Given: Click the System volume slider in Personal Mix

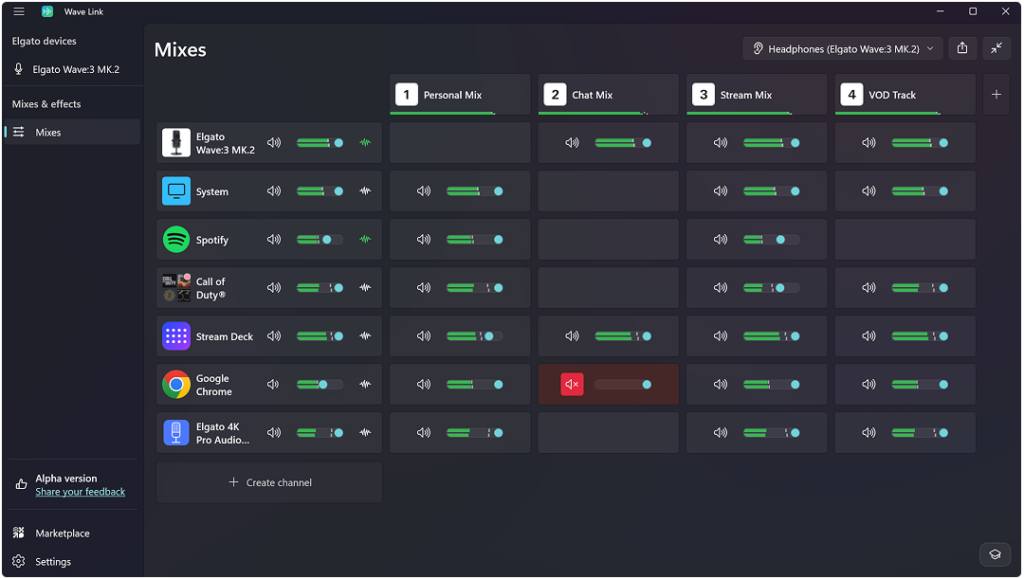Looking at the screenshot, I should [475, 191].
